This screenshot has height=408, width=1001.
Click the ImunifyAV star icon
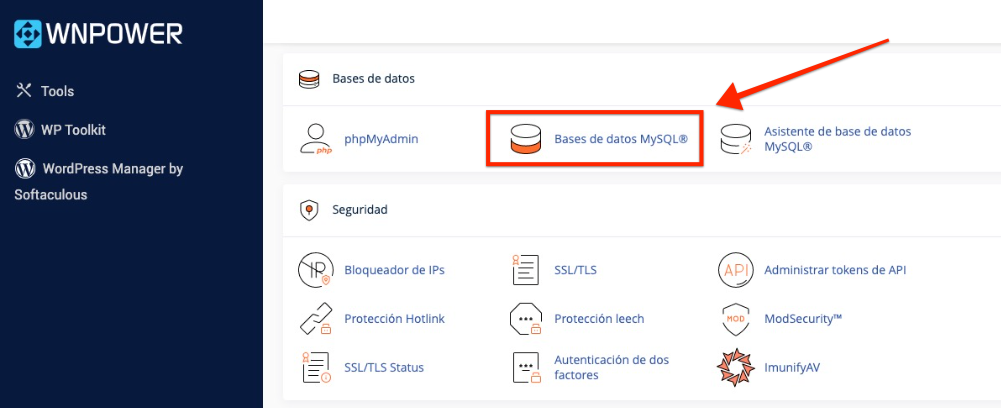pos(736,368)
